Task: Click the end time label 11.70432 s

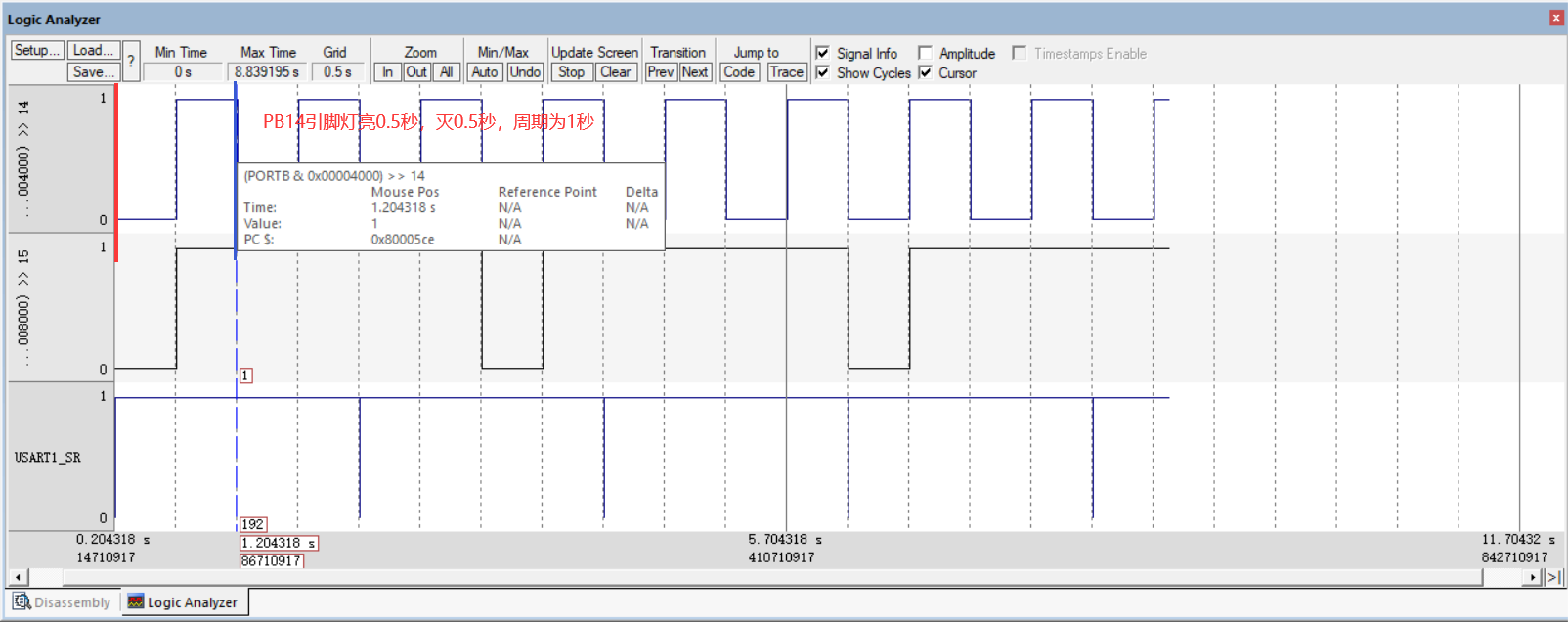Action: (x=1518, y=539)
